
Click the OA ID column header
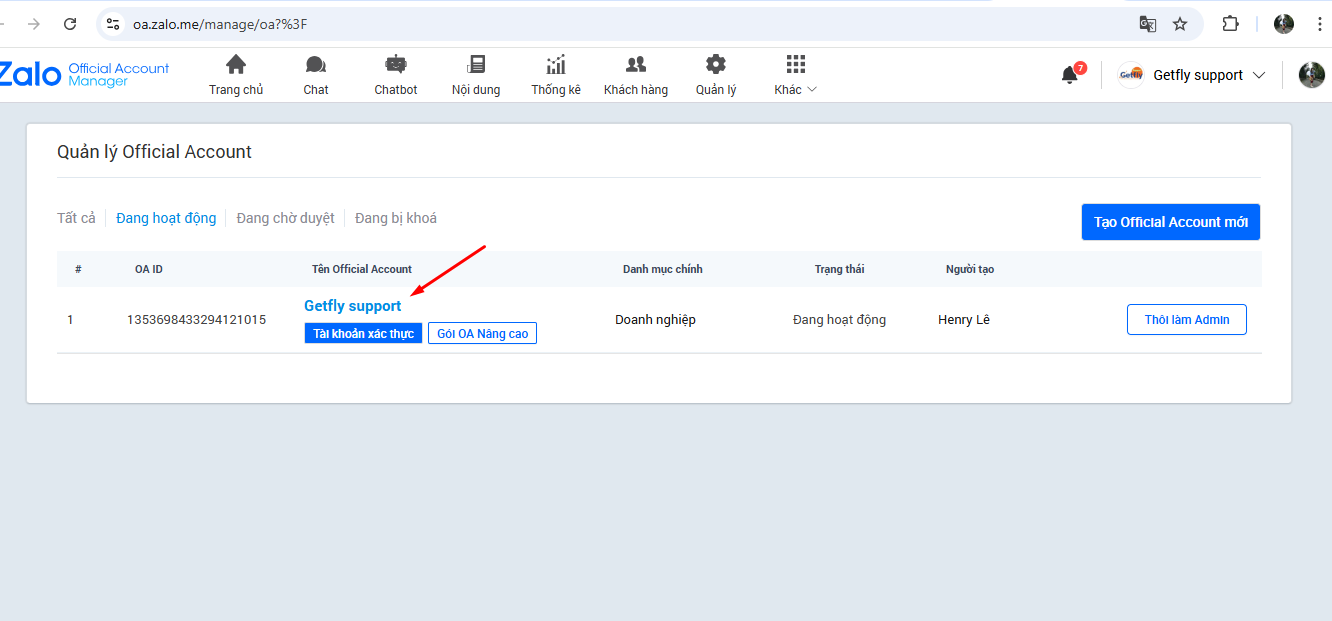[x=149, y=269]
